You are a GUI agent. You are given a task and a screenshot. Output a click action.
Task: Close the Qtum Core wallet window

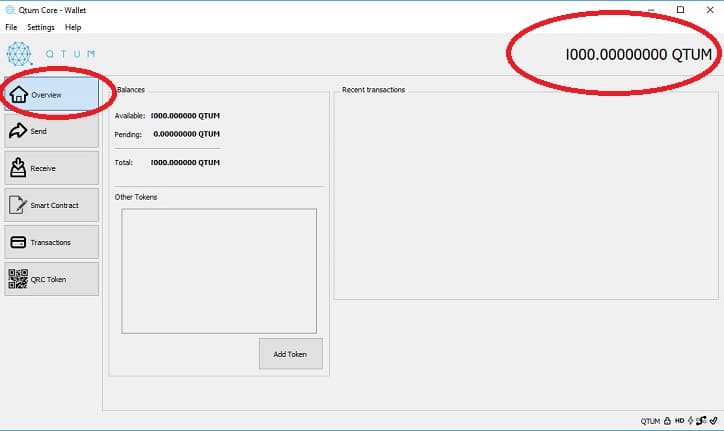tap(710, 10)
